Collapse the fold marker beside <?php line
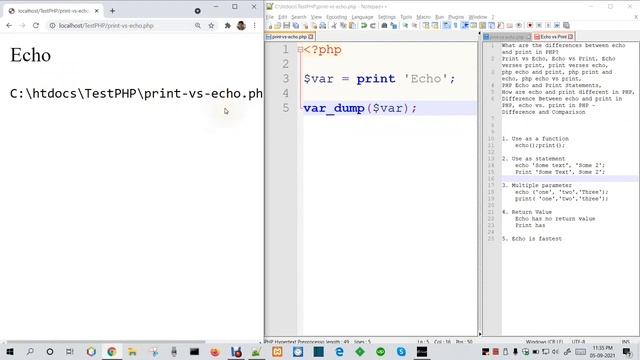 coord(300,50)
